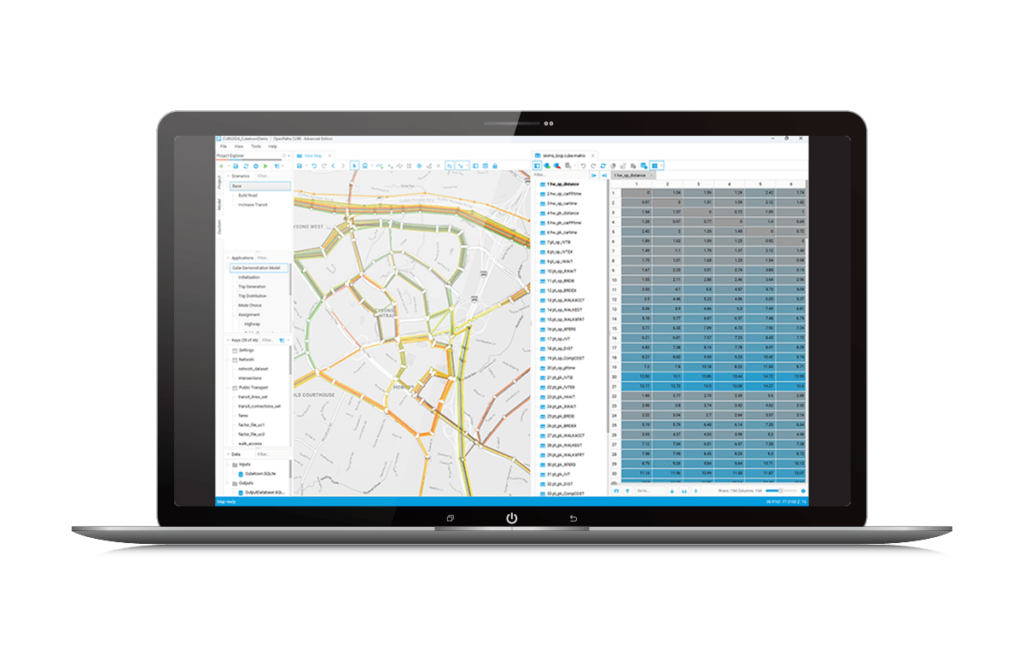The height and width of the screenshot is (666, 1024).
Task: Click the lock icon on map toolbar
Action: pos(496,164)
